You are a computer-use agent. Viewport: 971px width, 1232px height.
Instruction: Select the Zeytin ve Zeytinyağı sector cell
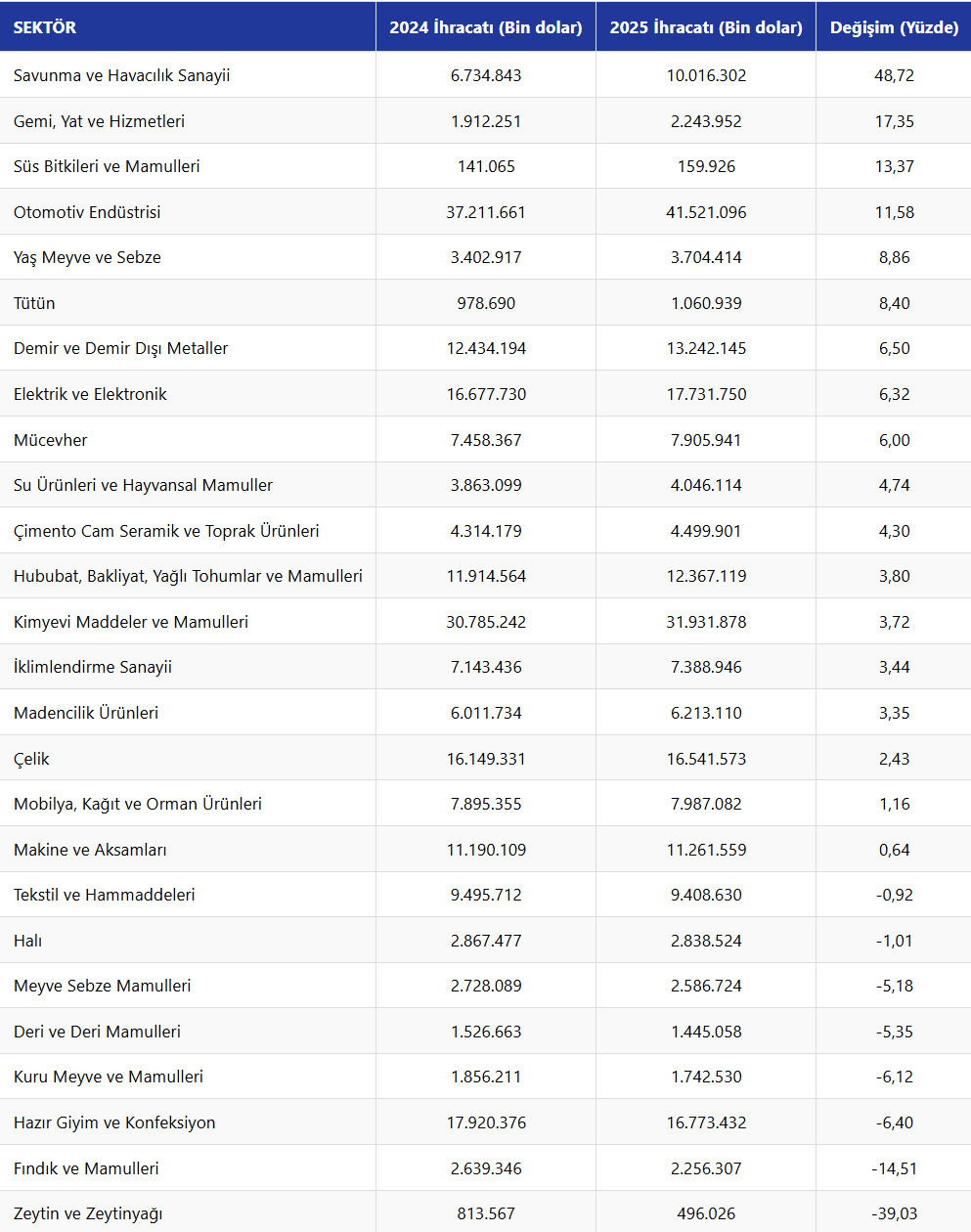(x=88, y=1213)
